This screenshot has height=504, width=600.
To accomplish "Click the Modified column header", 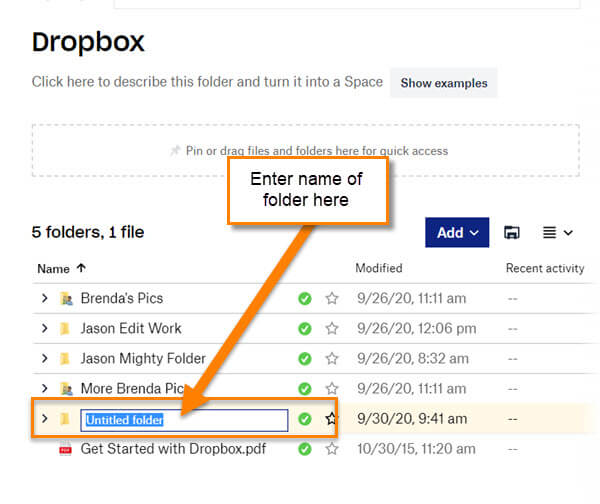I will tap(379, 268).
